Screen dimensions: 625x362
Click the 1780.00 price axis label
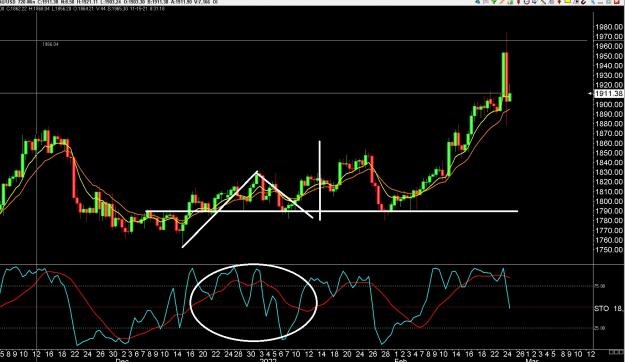[609, 221]
